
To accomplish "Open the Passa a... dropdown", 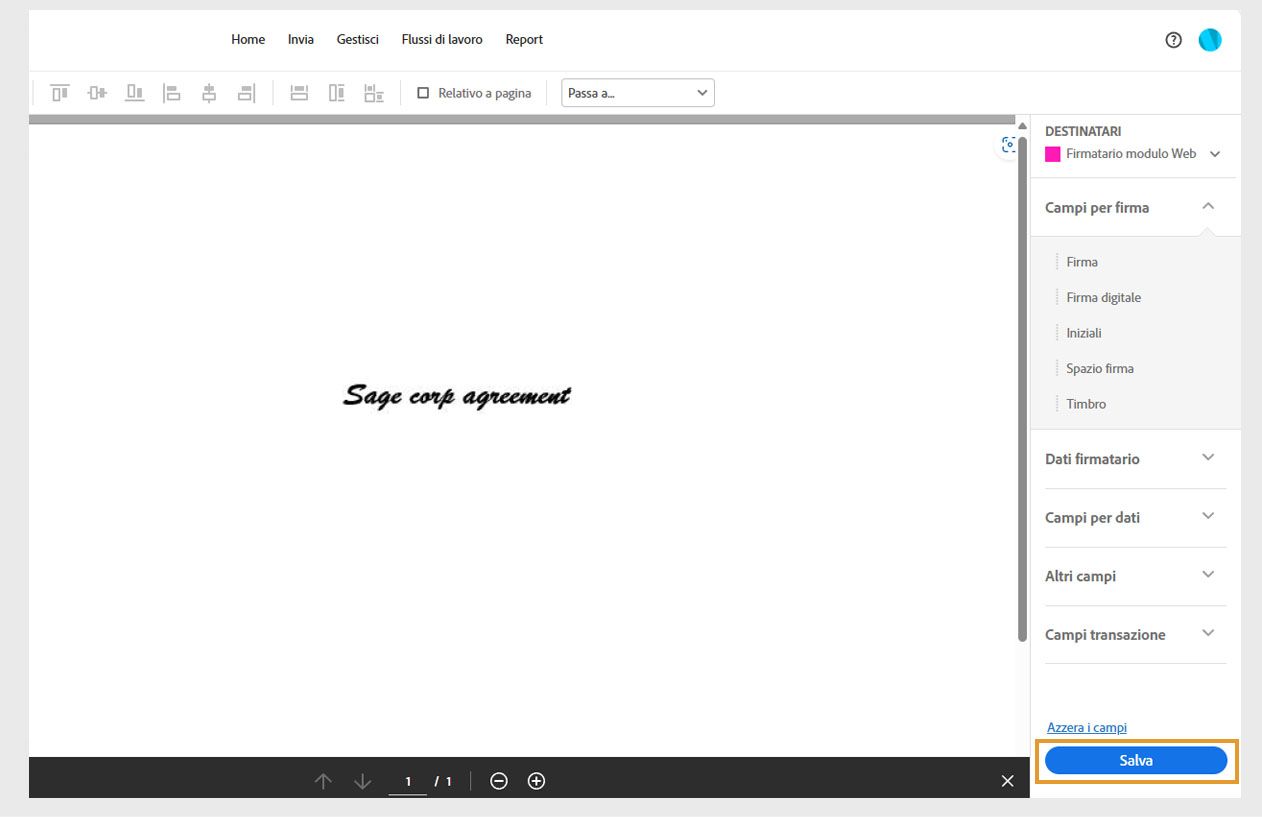I will click(638, 93).
